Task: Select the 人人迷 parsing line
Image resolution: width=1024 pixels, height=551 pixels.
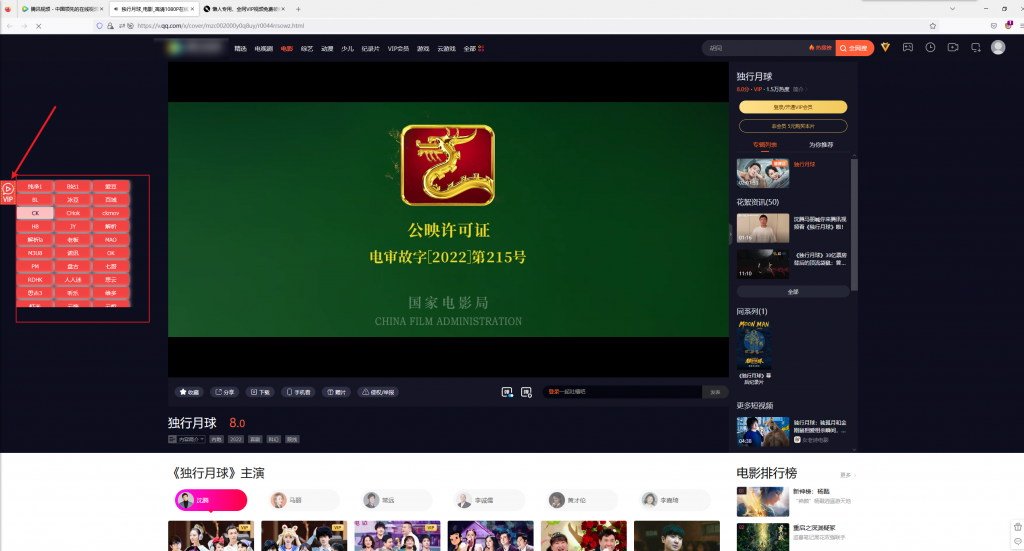Action: [73, 279]
